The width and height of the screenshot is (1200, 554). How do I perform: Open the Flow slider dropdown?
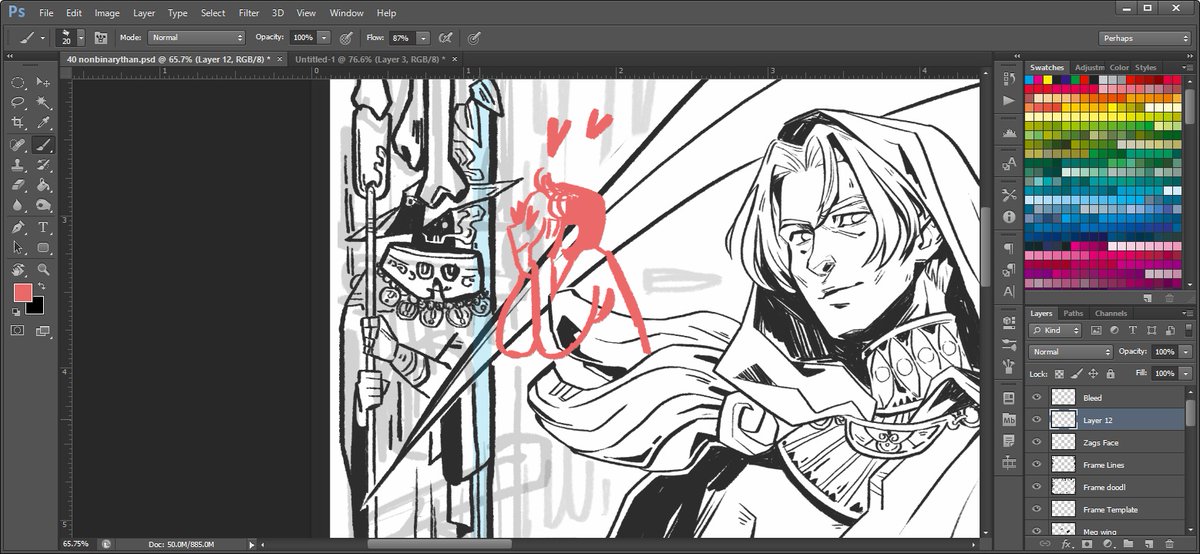[424, 37]
